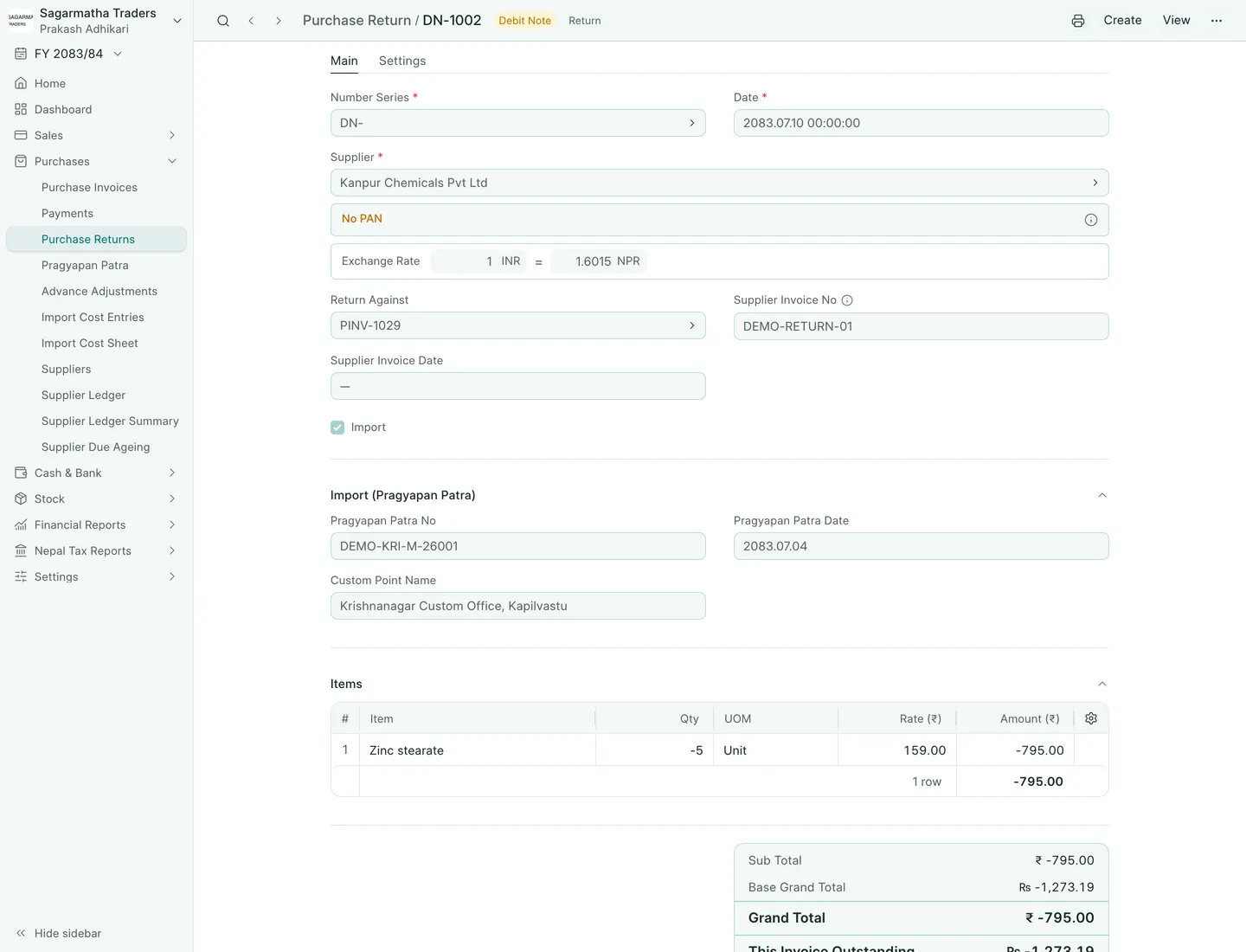Collapse the Items section chevron
The height and width of the screenshot is (952, 1246).
(x=1102, y=684)
